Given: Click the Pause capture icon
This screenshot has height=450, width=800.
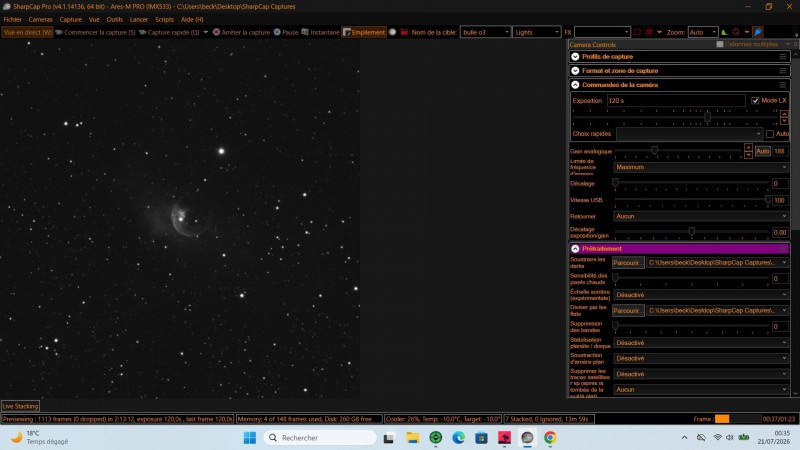Looking at the screenshot, I should (277, 32).
